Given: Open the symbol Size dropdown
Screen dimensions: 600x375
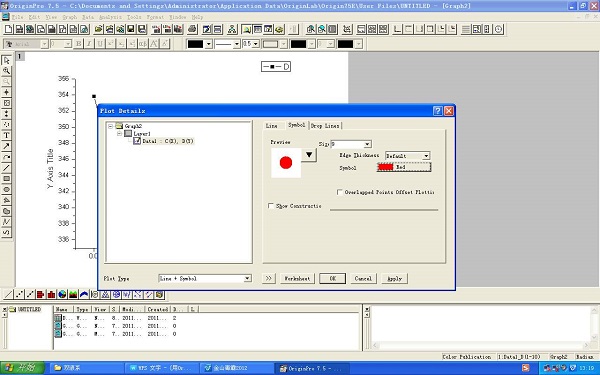Looking at the screenshot, I should tap(367, 144).
